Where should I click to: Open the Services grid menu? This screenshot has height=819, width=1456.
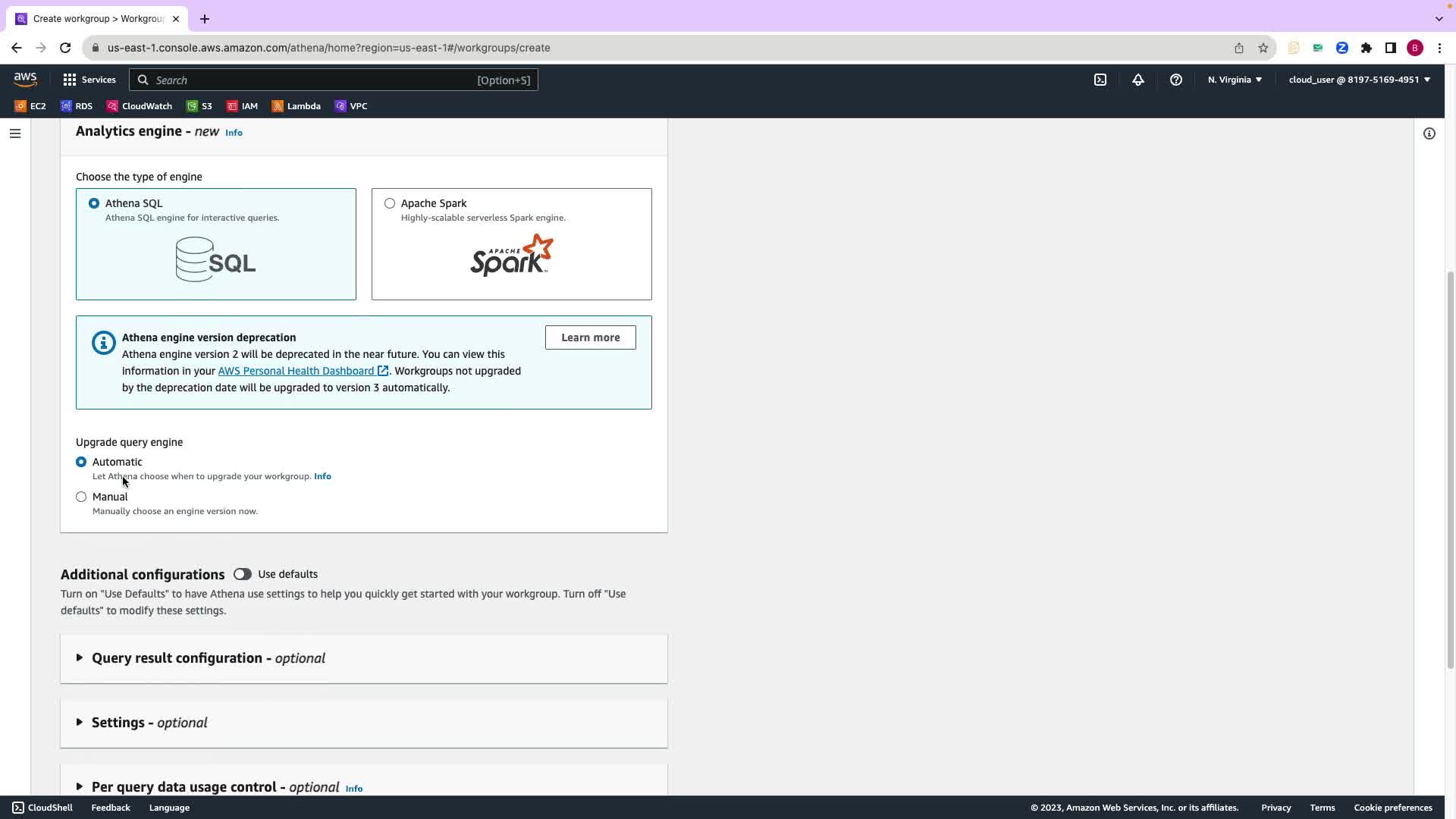point(89,80)
